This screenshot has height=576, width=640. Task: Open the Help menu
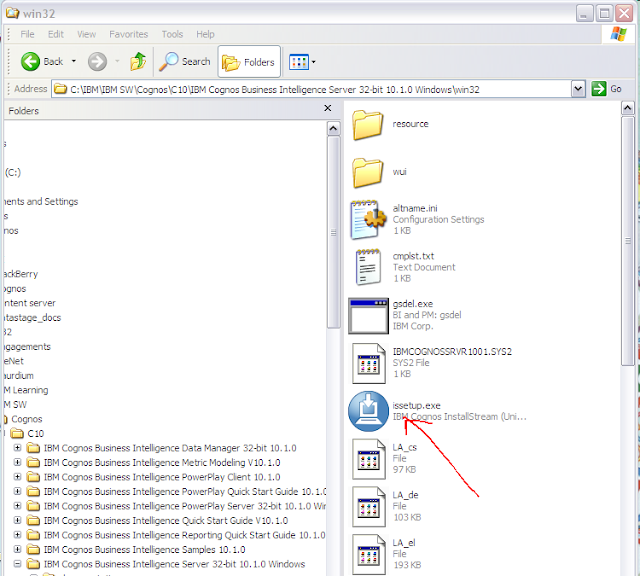205,34
